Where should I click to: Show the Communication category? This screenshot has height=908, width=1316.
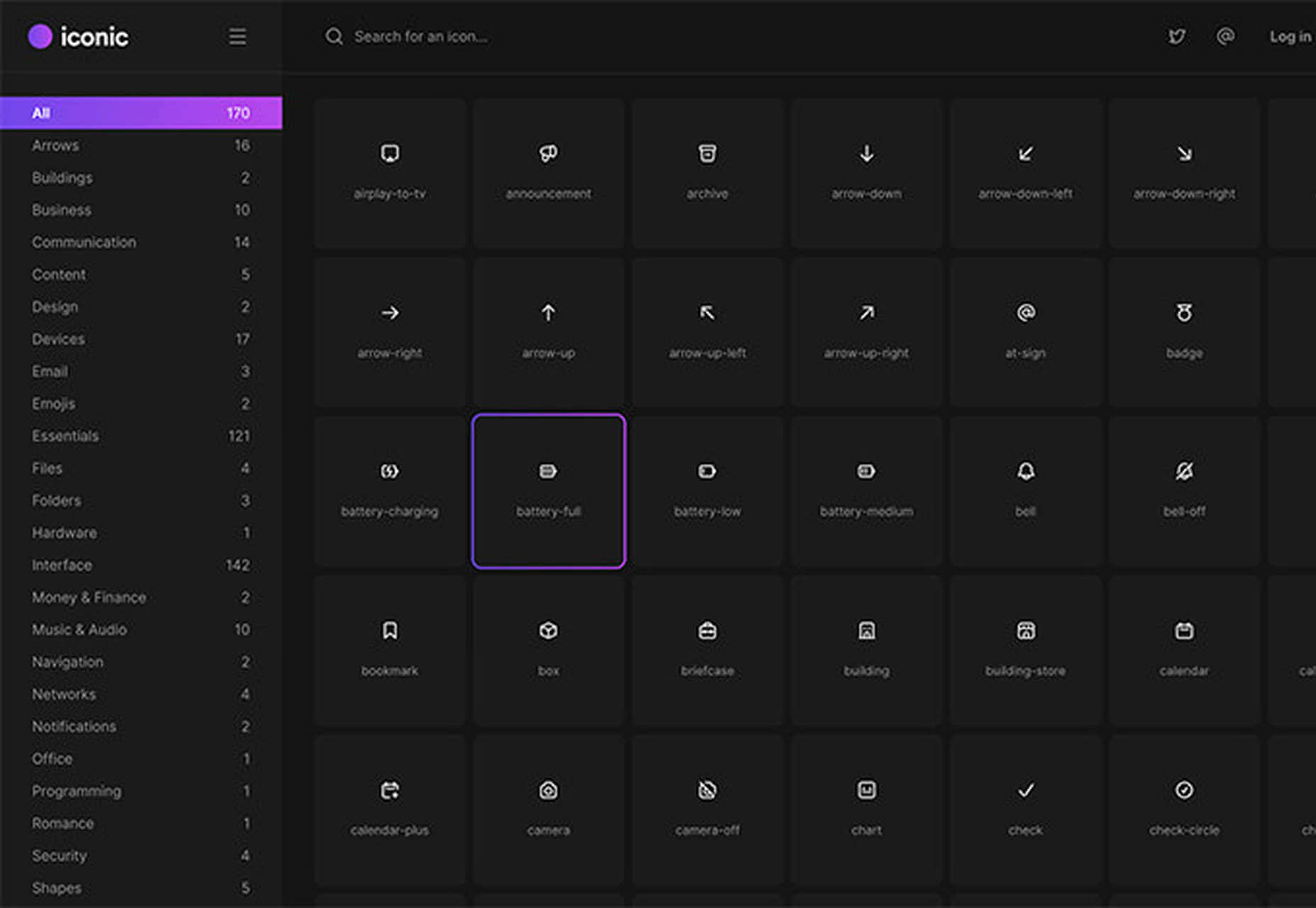pyautogui.click(x=141, y=242)
